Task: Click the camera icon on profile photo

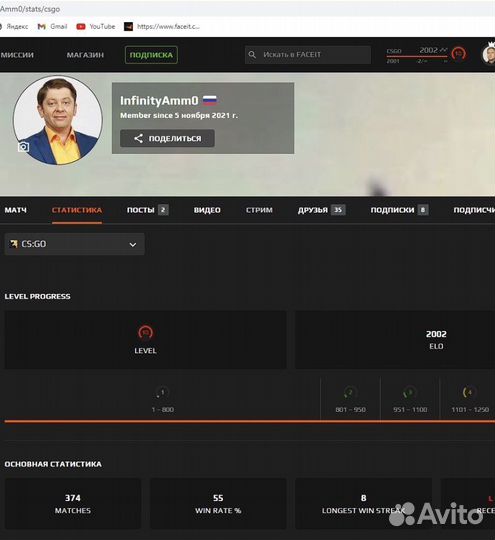Action: coord(23,147)
